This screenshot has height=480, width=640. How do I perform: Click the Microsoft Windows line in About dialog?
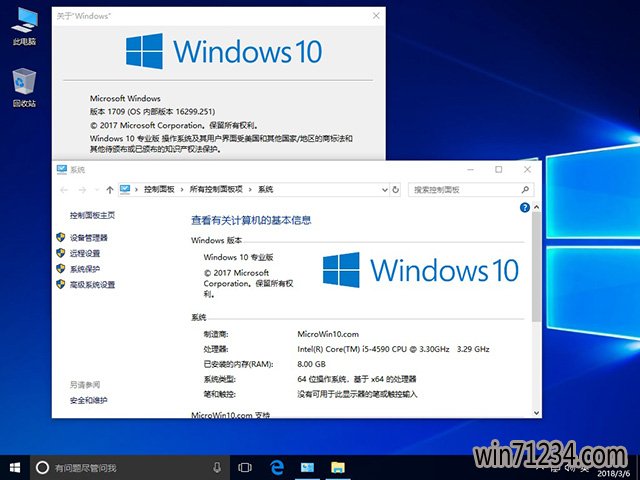point(125,98)
